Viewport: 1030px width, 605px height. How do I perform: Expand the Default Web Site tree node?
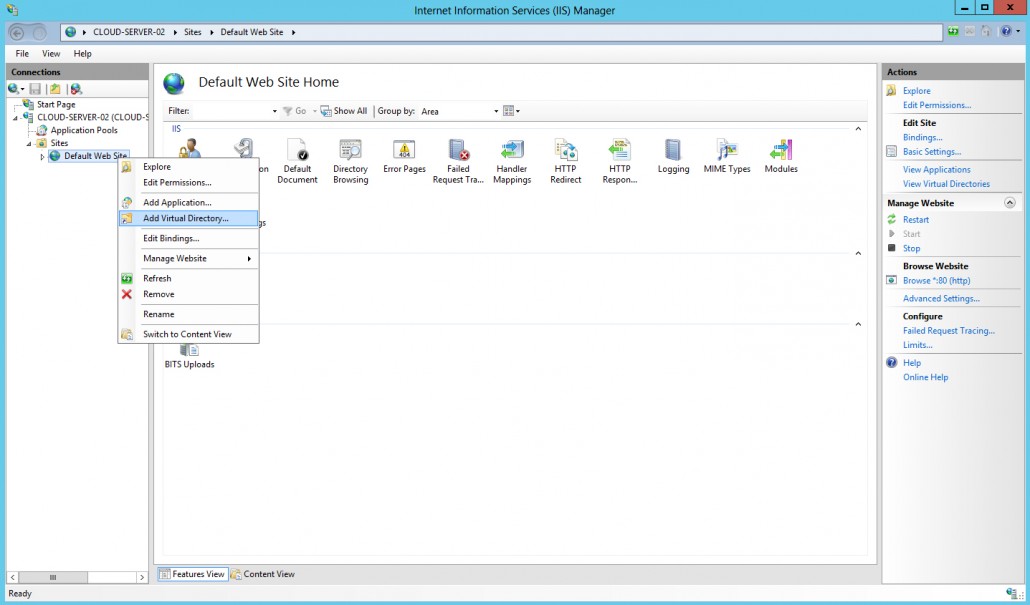click(43, 156)
